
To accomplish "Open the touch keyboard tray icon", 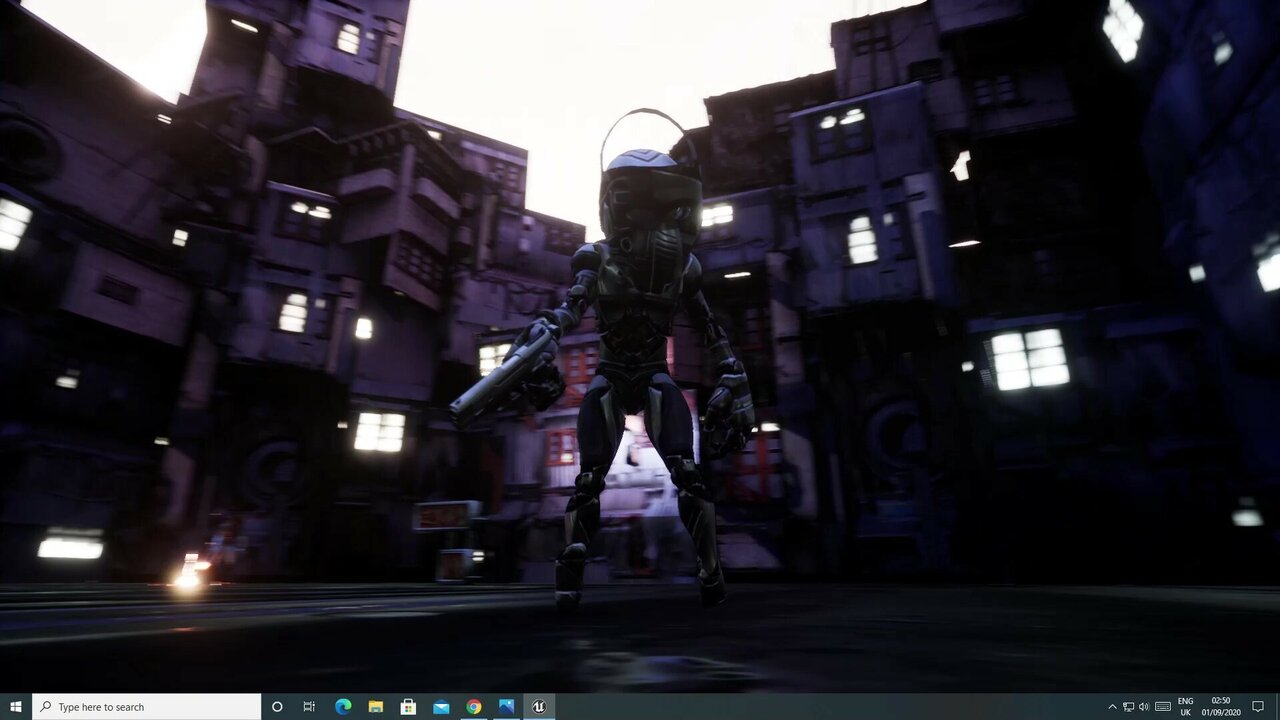I will (1163, 707).
